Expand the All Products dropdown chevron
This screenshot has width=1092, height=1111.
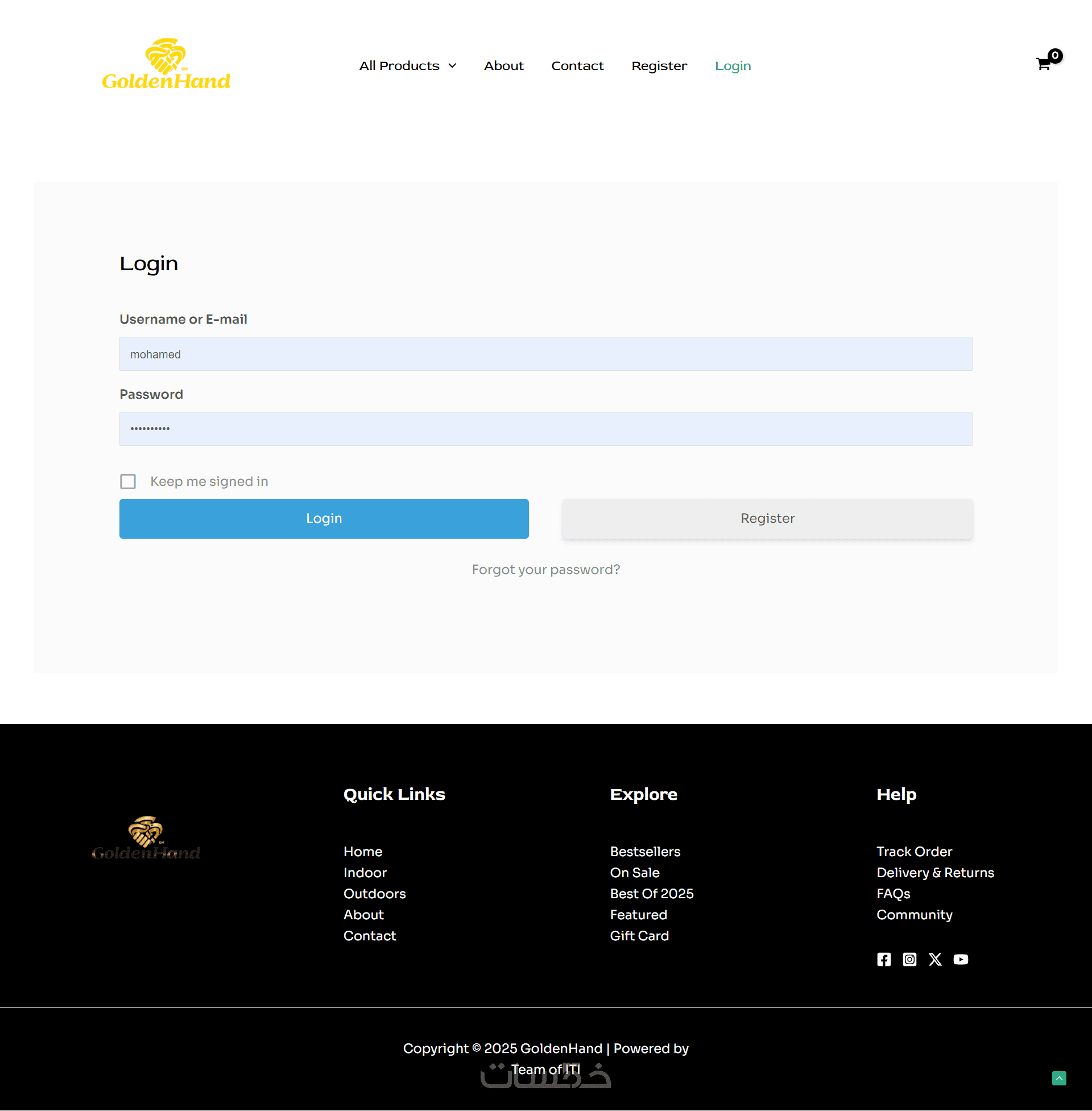pos(453,66)
